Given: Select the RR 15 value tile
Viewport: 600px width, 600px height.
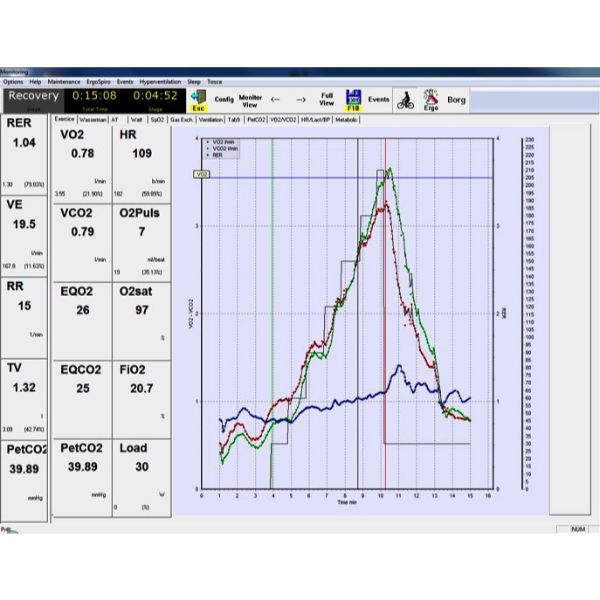Looking at the screenshot, I should (24, 318).
